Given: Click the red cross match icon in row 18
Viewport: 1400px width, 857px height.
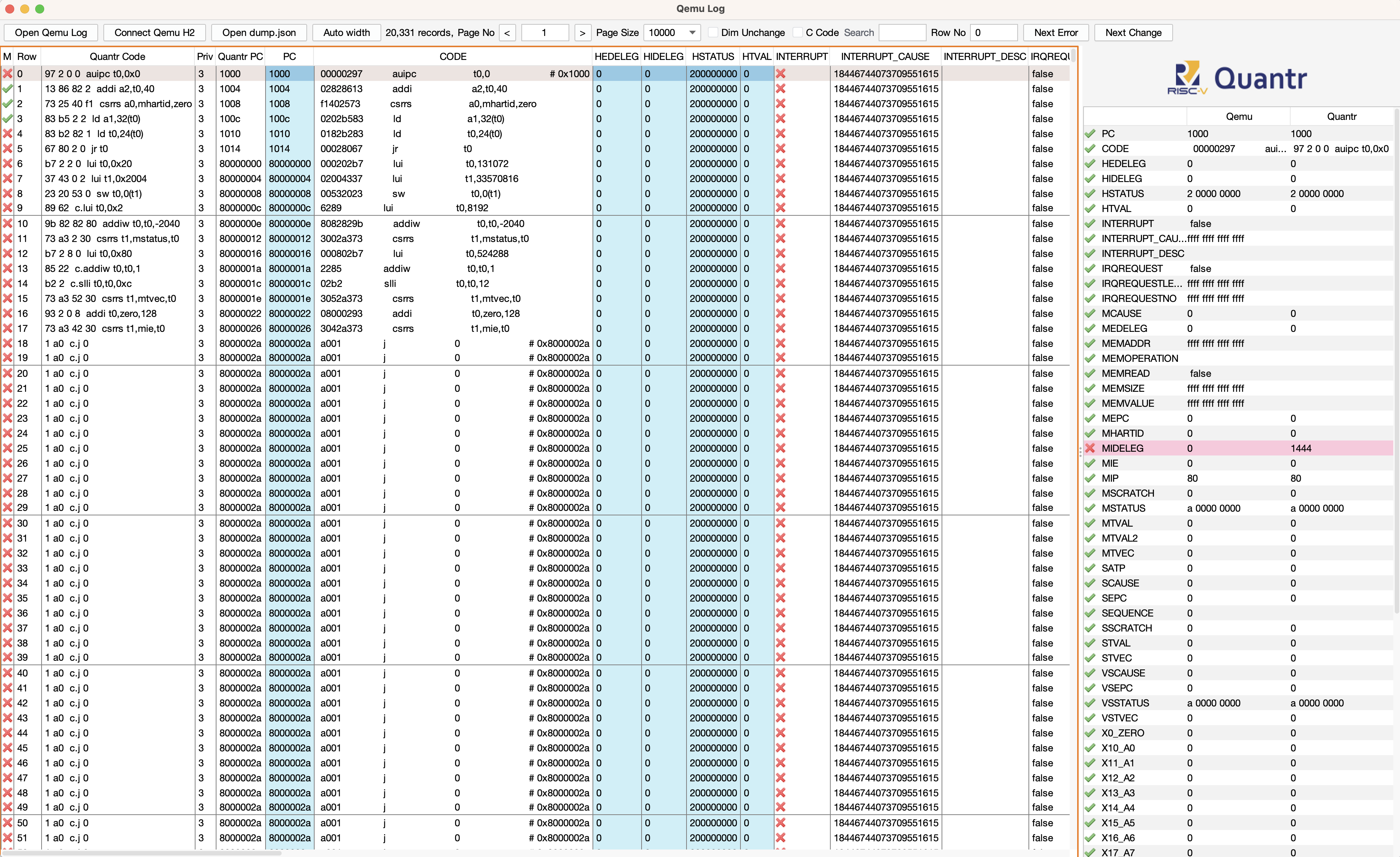Looking at the screenshot, I should tap(7, 343).
